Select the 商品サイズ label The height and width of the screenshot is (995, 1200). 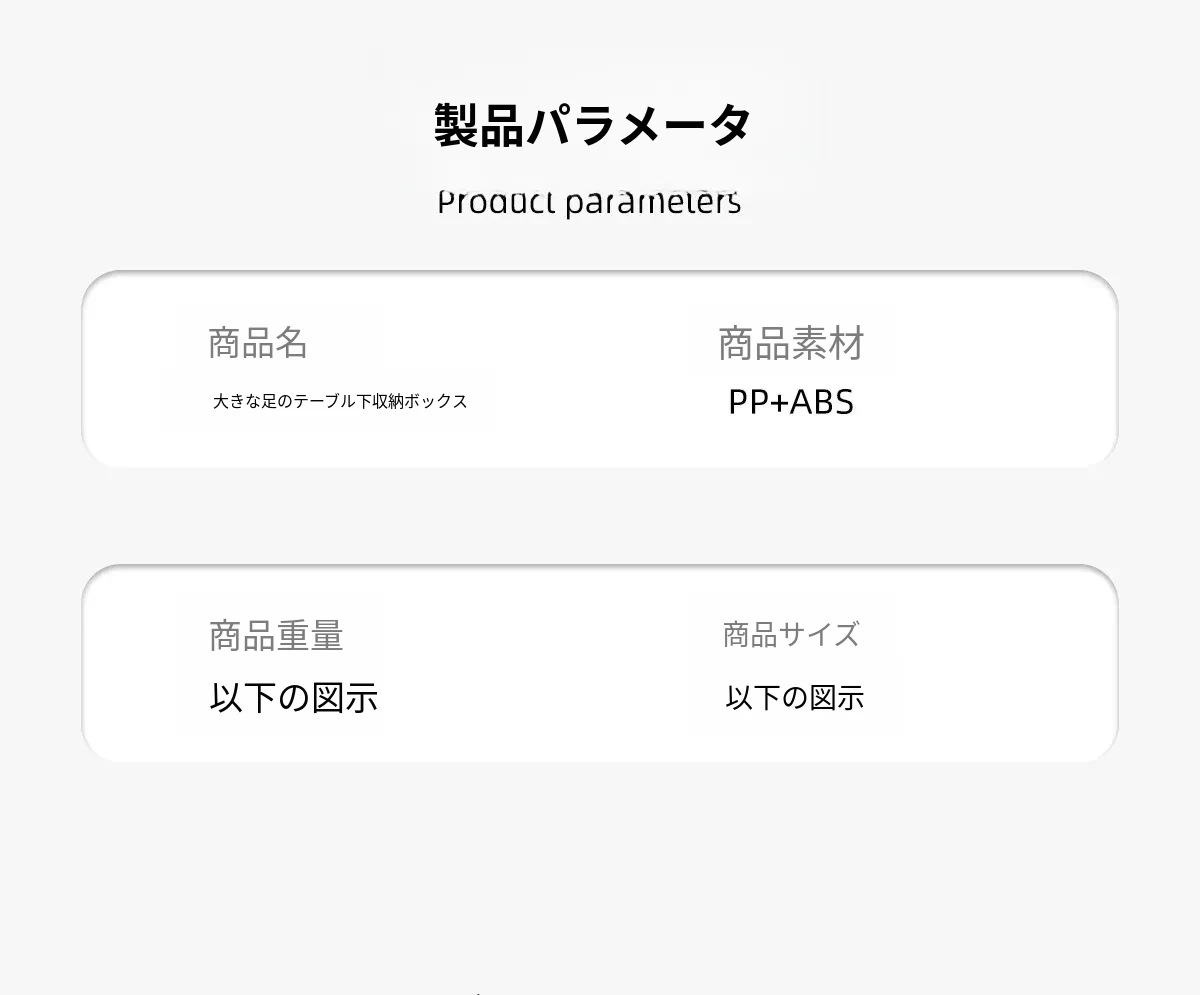(x=791, y=635)
